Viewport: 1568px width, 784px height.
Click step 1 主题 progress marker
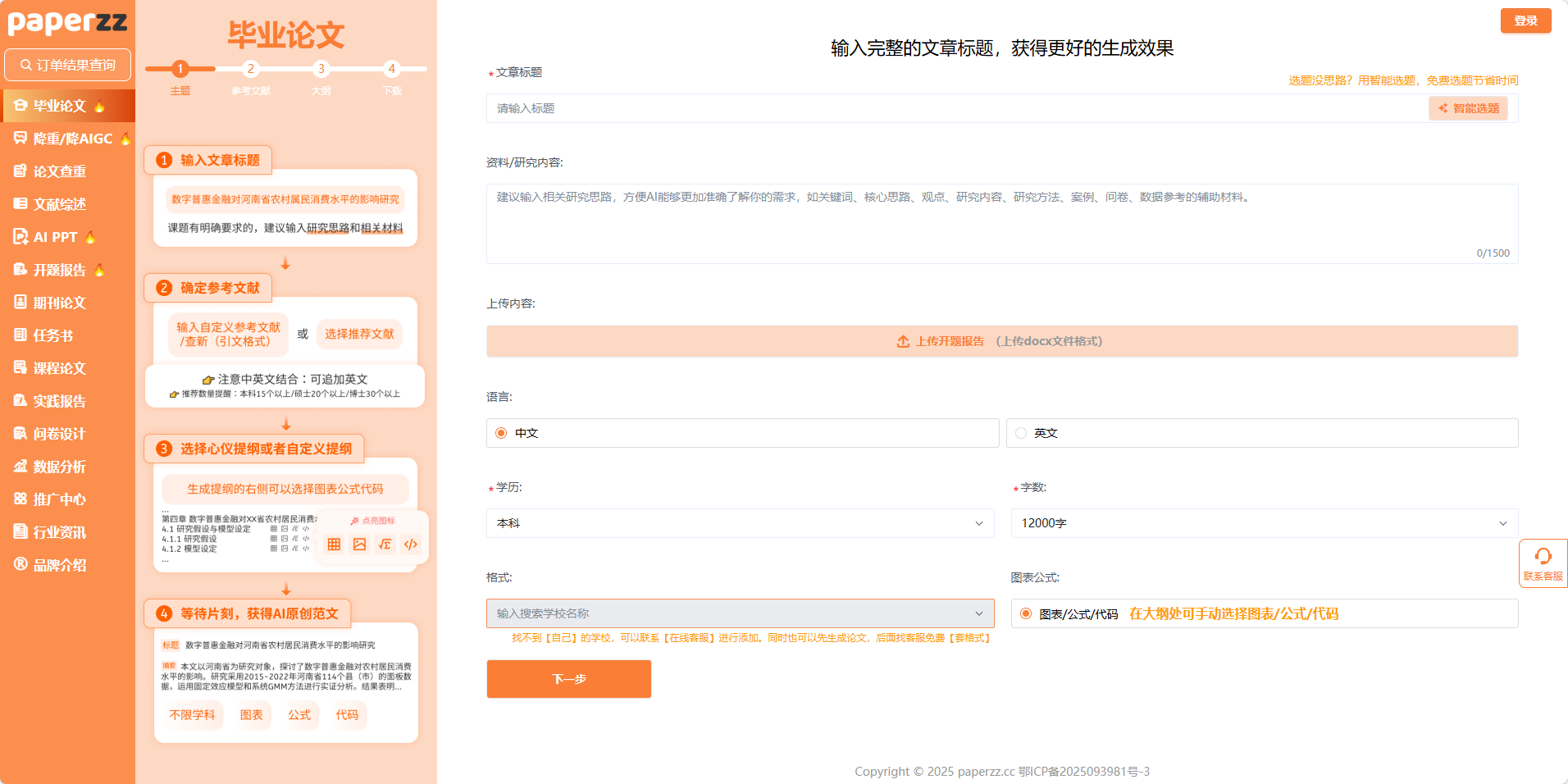click(x=180, y=69)
